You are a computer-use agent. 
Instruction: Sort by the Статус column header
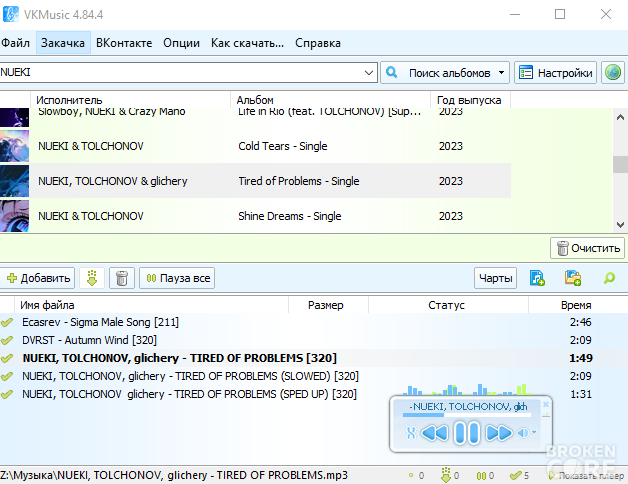coord(448,305)
